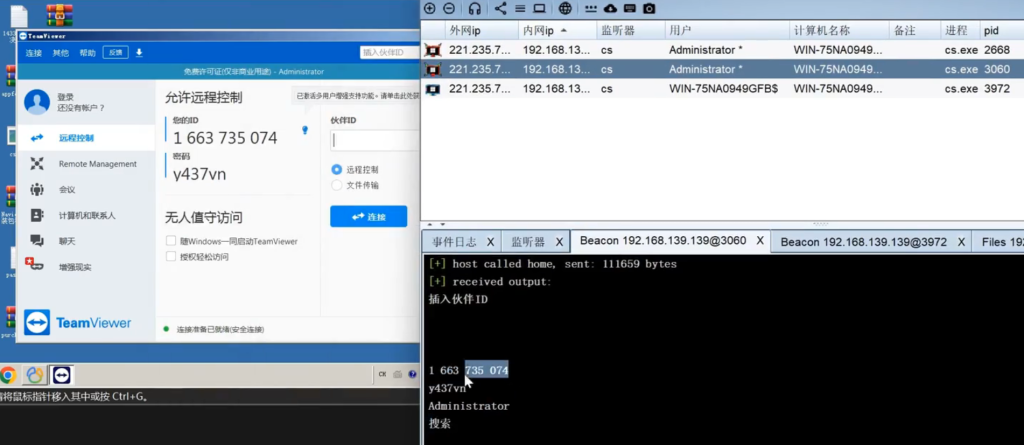
Task: Open keystrokes via keyboard icon
Action: (630, 8)
